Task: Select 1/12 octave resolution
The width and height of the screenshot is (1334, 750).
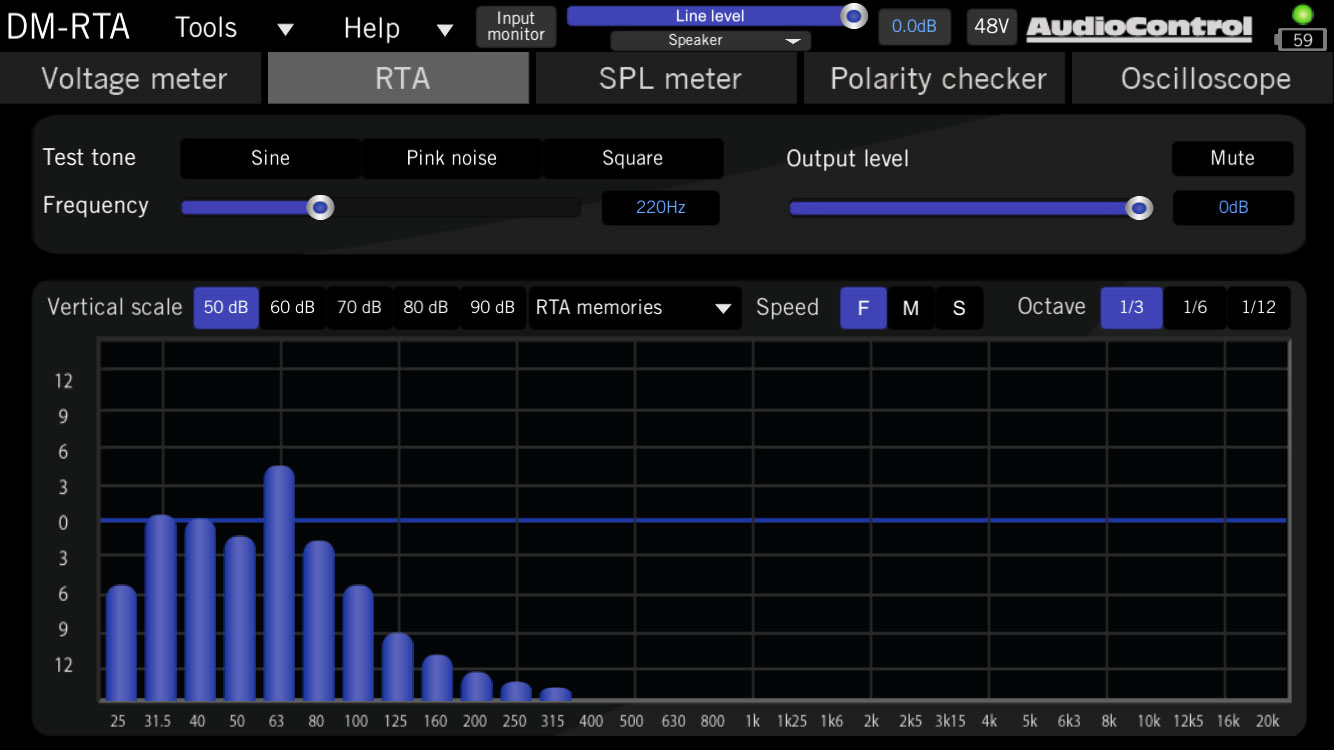Action: (x=1259, y=308)
